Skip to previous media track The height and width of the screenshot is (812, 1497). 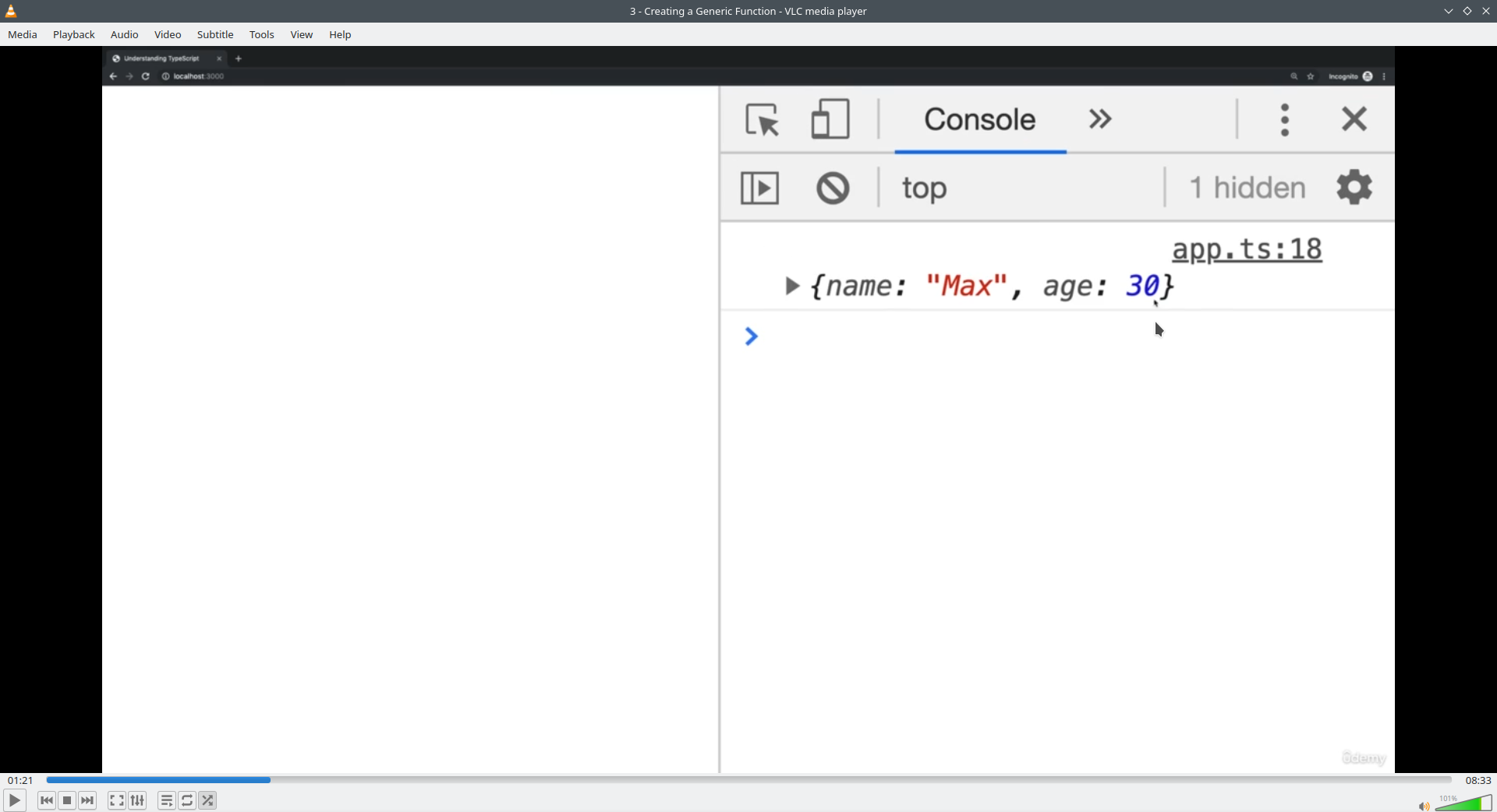[47, 800]
